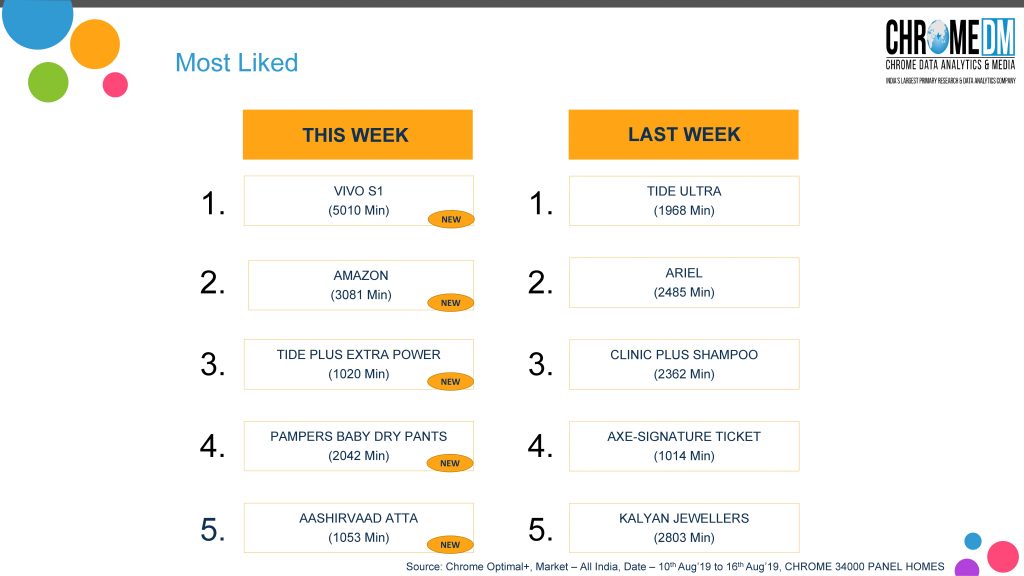The height and width of the screenshot is (576, 1024).
Task: Click the NEW badge on Amazon
Action: point(451,302)
